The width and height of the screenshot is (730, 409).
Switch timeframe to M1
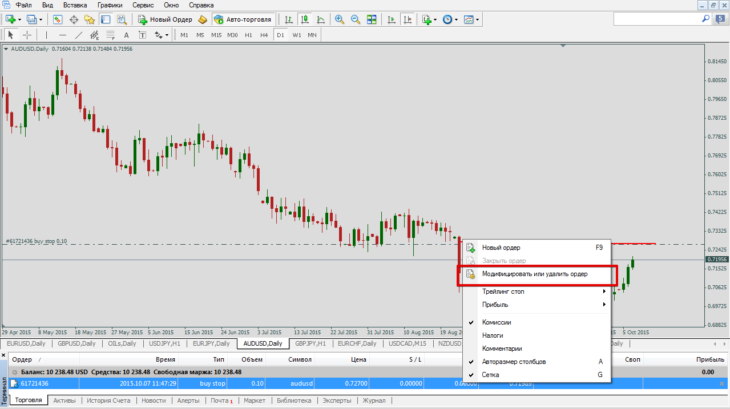[x=184, y=35]
